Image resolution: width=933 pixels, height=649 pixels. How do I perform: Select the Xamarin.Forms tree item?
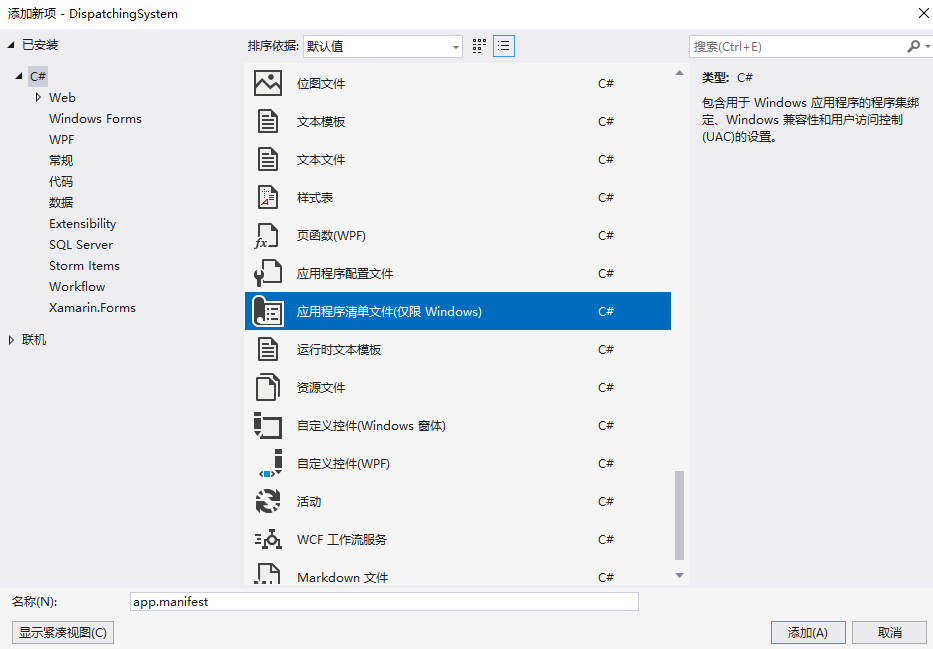(x=92, y=307)
